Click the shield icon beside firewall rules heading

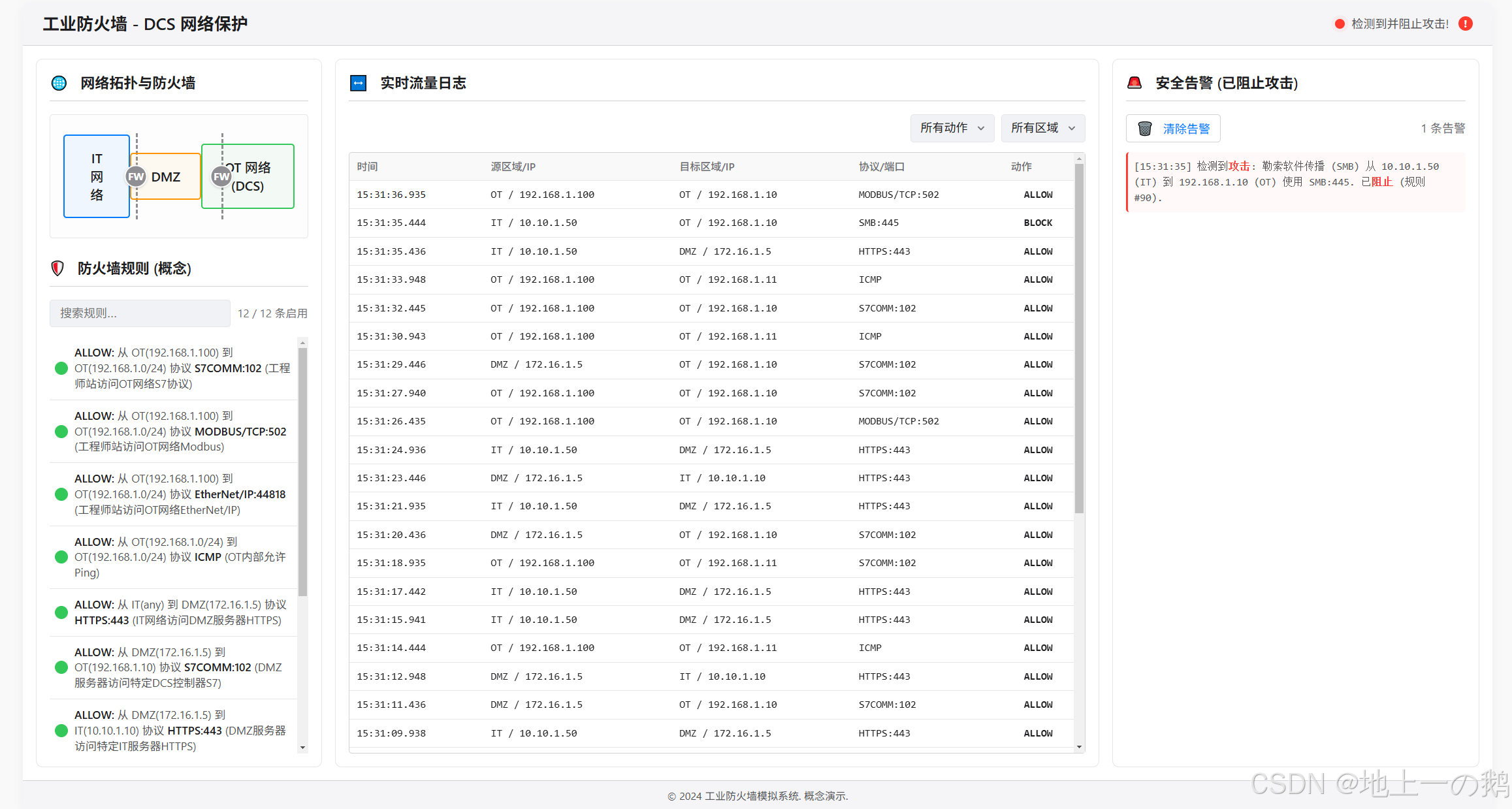point(57,268)
